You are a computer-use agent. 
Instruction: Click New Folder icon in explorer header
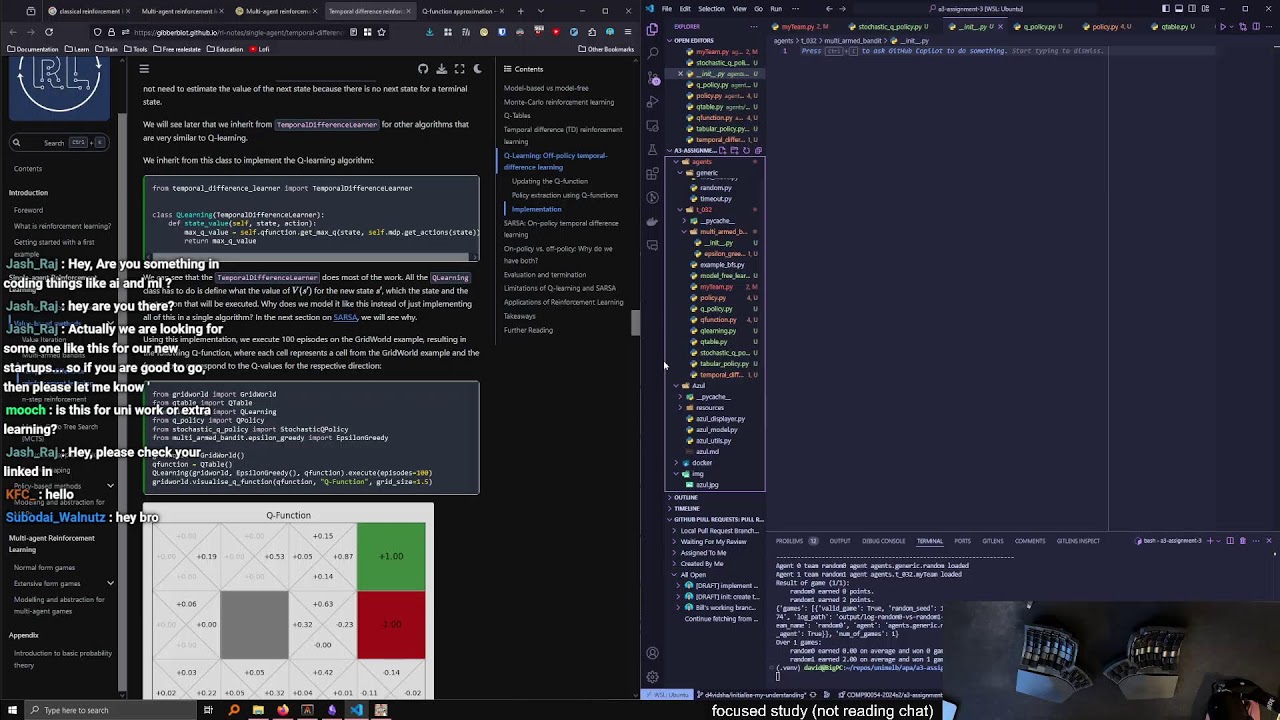(734, 151)
